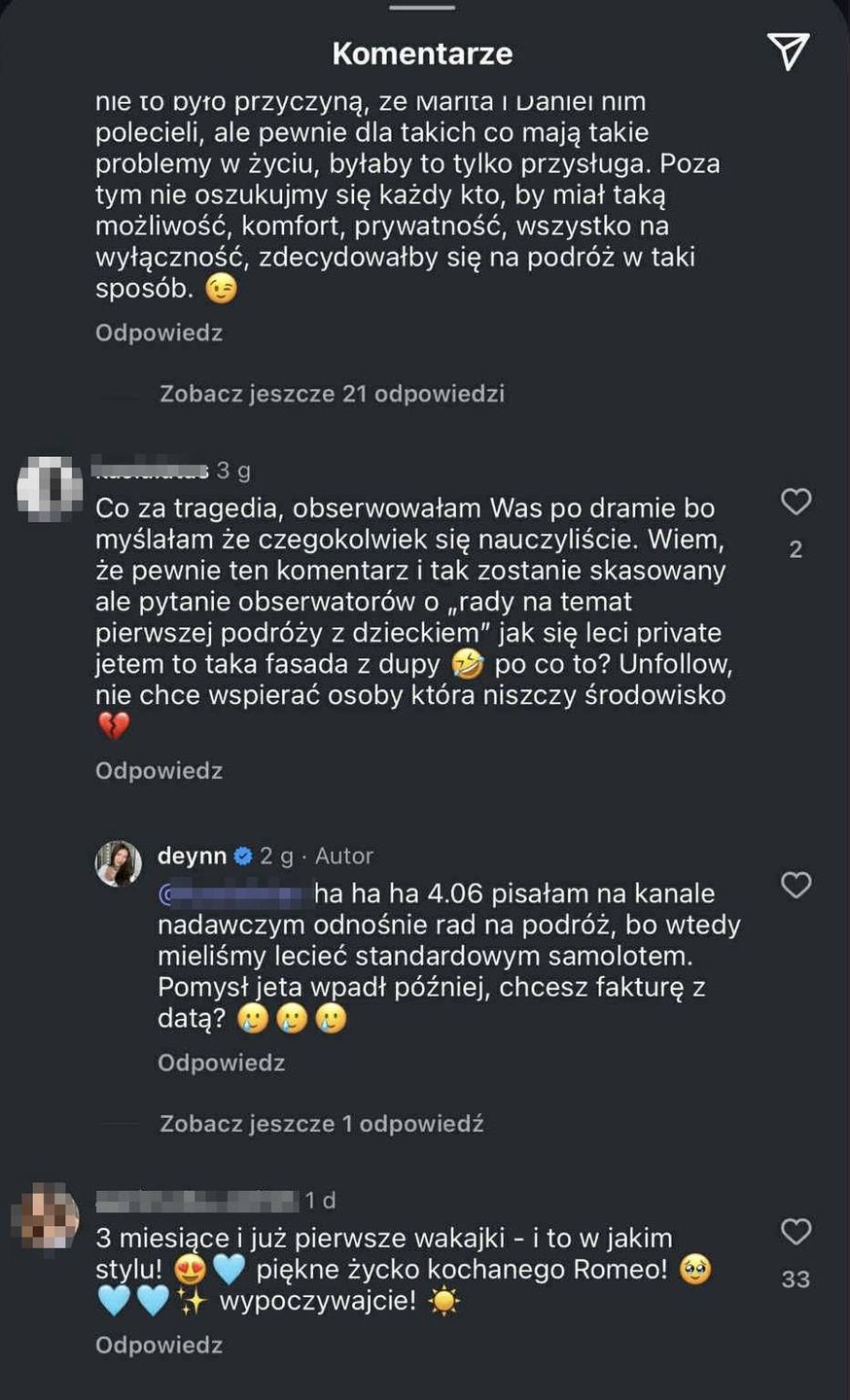Open the blurred username above "3 miesiące" comment
The height and width of the screenshot is (1400, 850).
point(196,1202)
